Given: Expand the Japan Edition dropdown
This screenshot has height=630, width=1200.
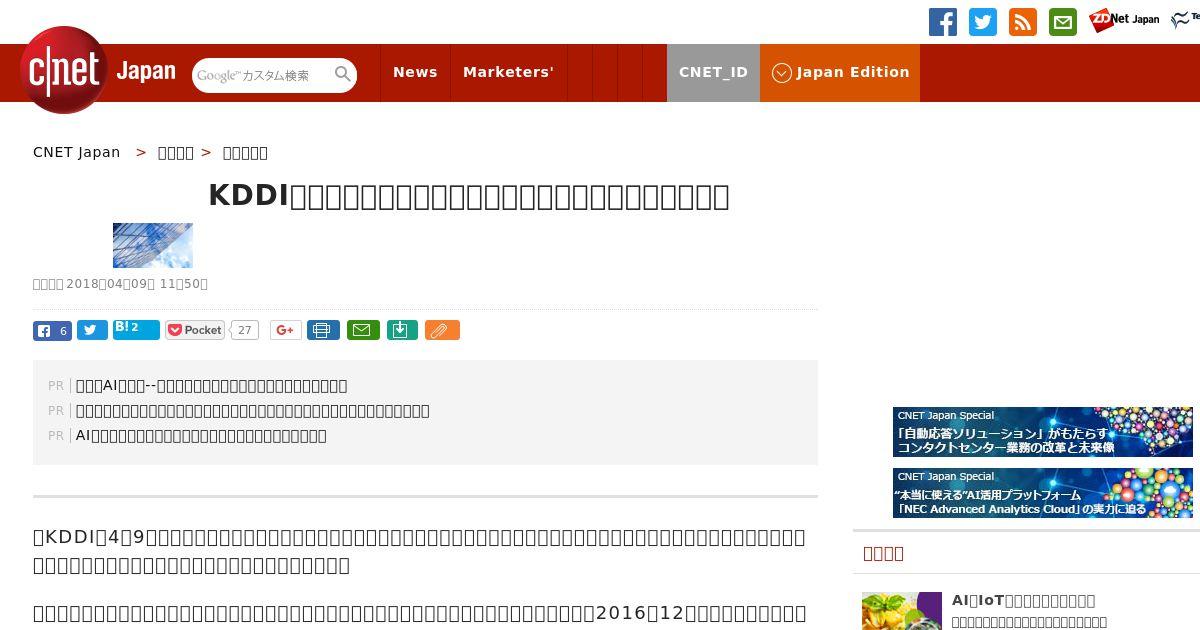Looking at the screenshot, I should coord(840,72).
